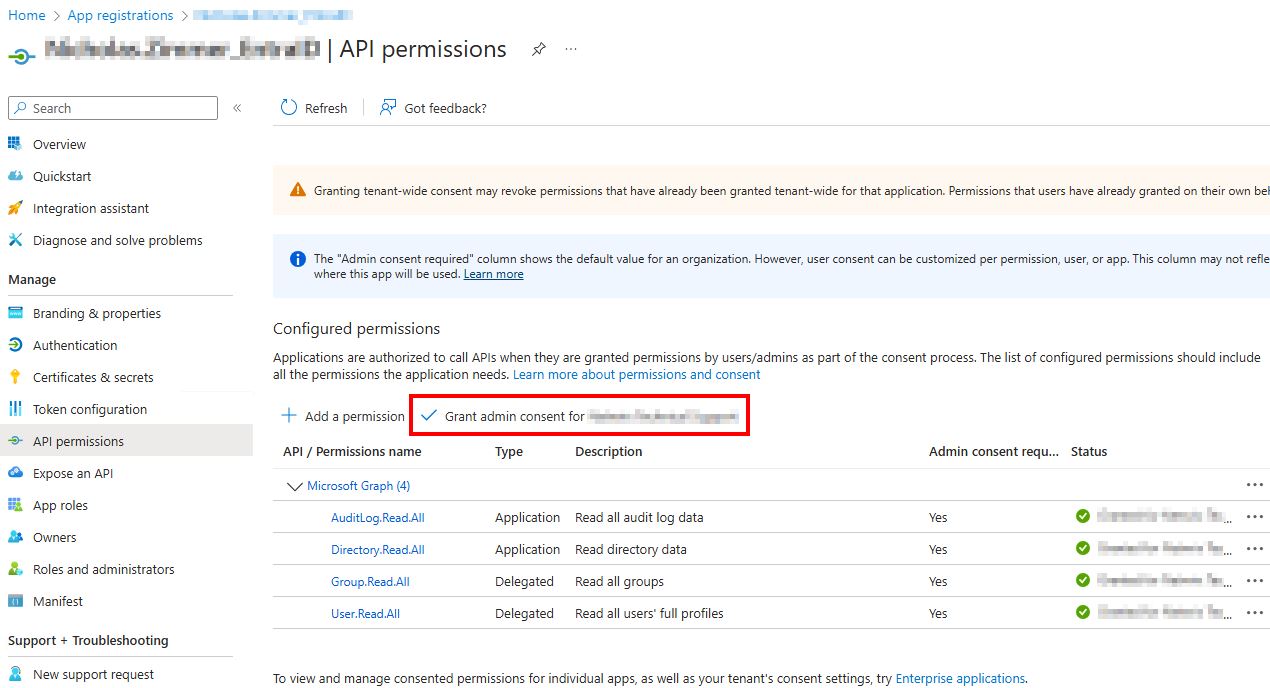Open ellipsis menu for Microsoft Graph group
The height and width of the screenshot is (688, 1270).
(x=1255, y=485)
